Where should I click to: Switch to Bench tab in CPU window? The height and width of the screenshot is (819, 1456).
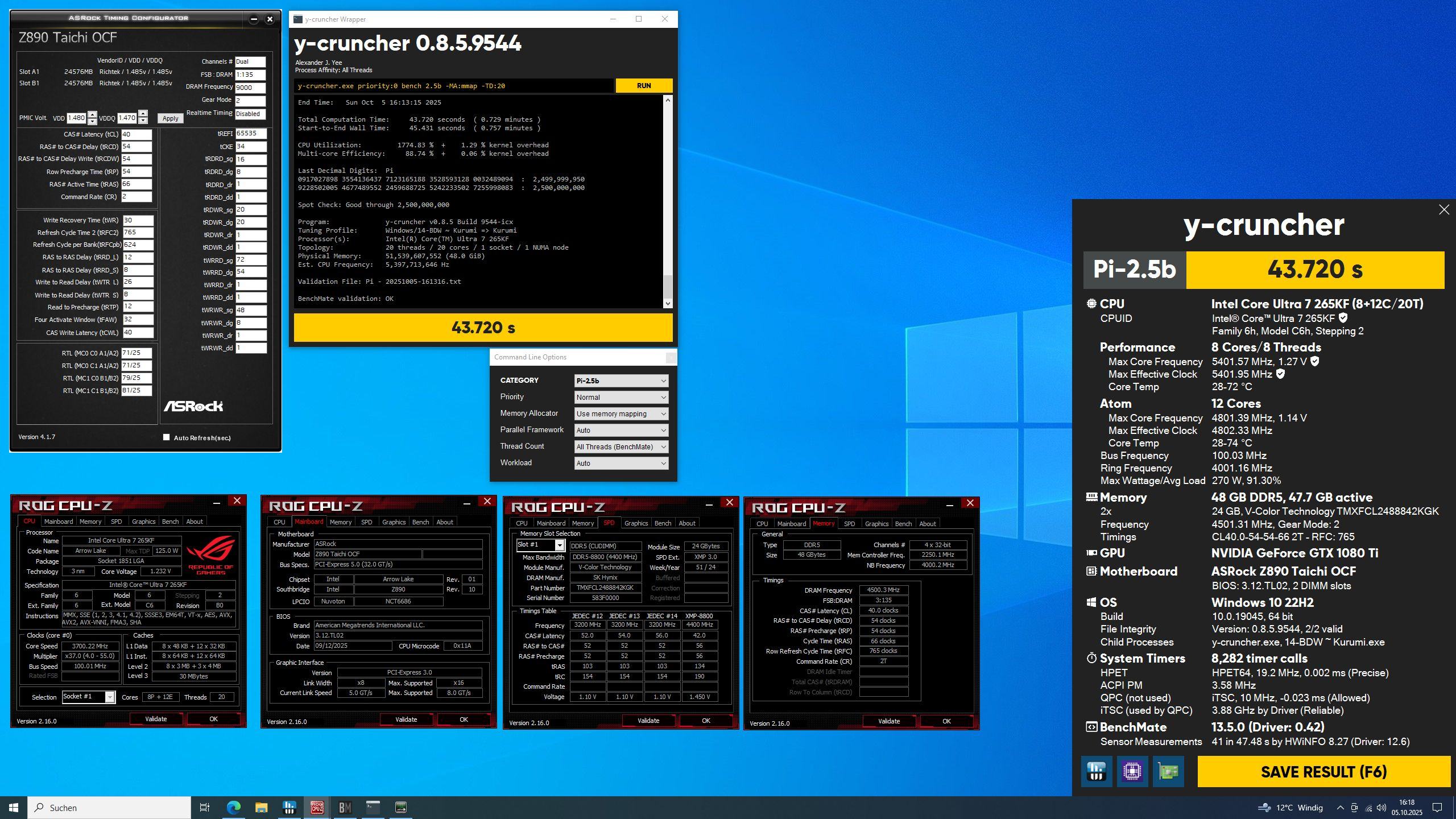(170, 522)
